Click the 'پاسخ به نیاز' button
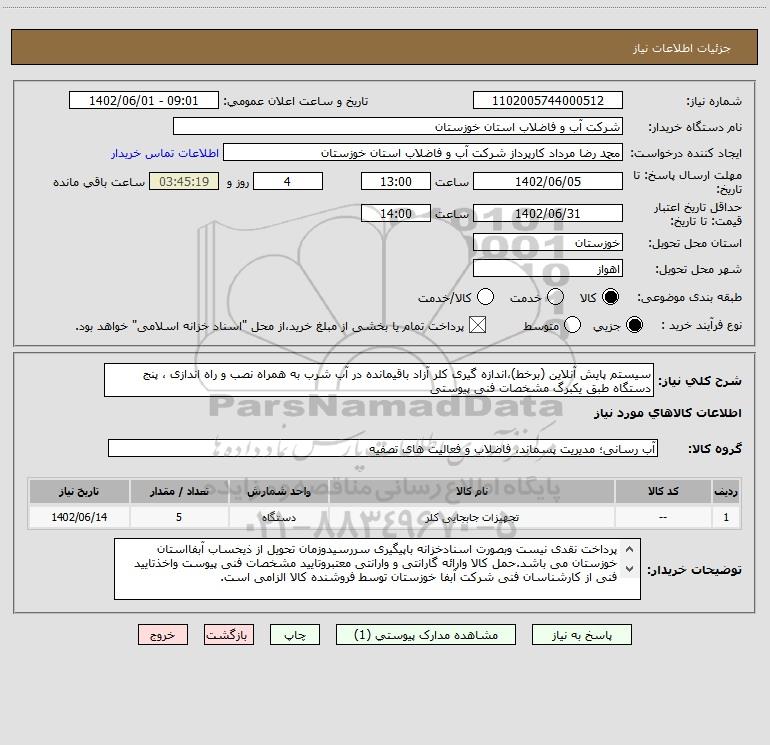Image resolution: width=770 pixels, height=745 pixels. tap(581, 635)
